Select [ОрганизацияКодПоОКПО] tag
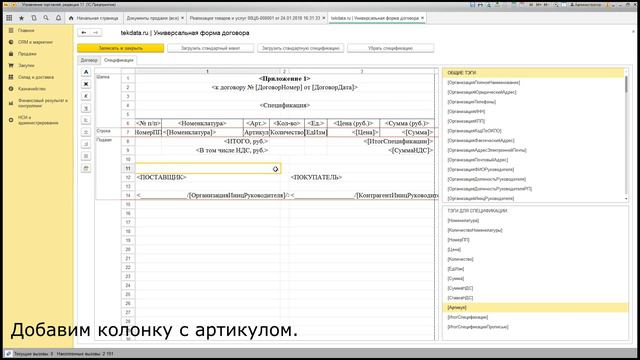Viewport: 640px width, 360px height. (474, 131)
